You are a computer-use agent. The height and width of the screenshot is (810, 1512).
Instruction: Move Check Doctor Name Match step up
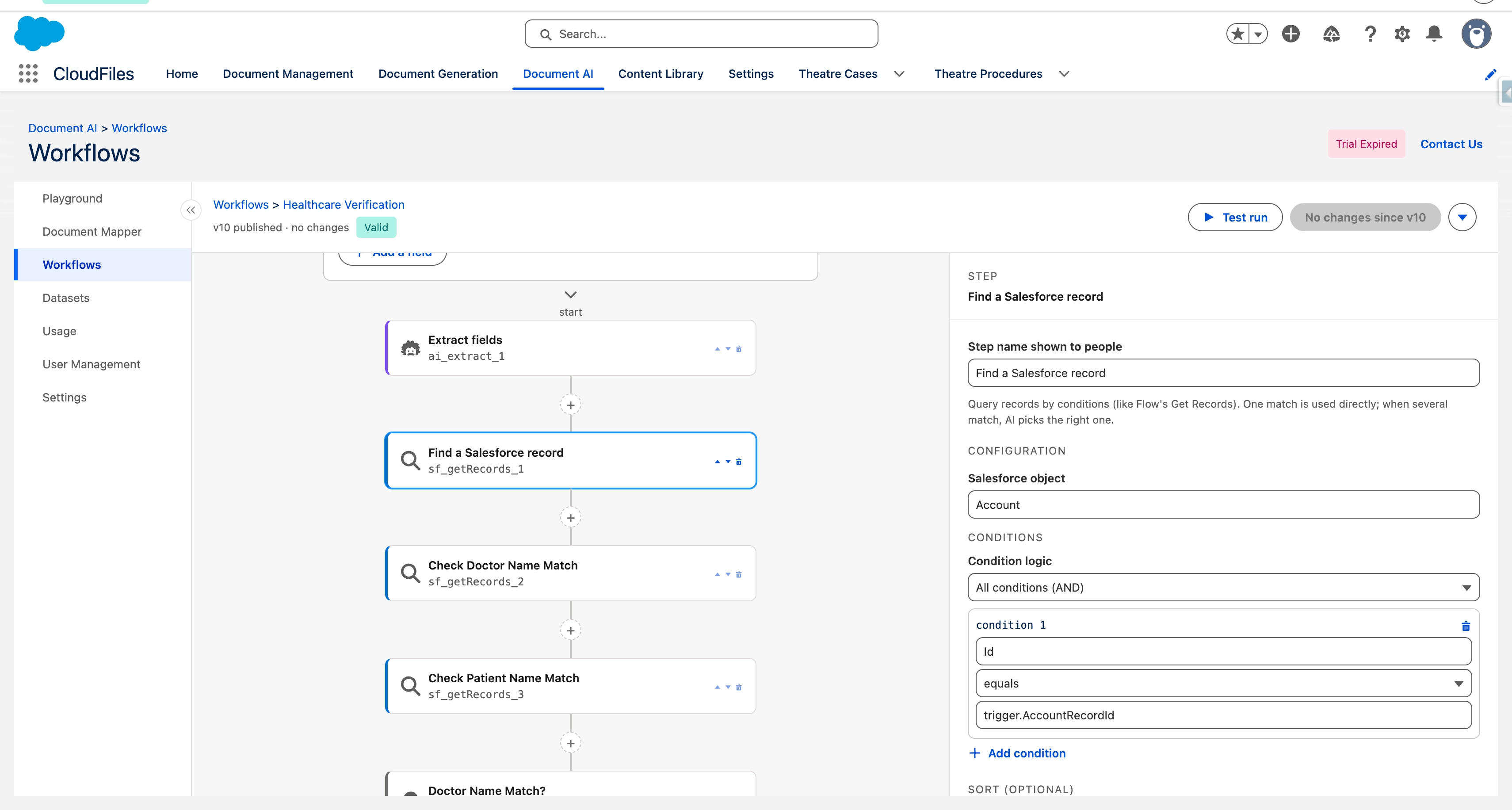click(x=717, y=575)
